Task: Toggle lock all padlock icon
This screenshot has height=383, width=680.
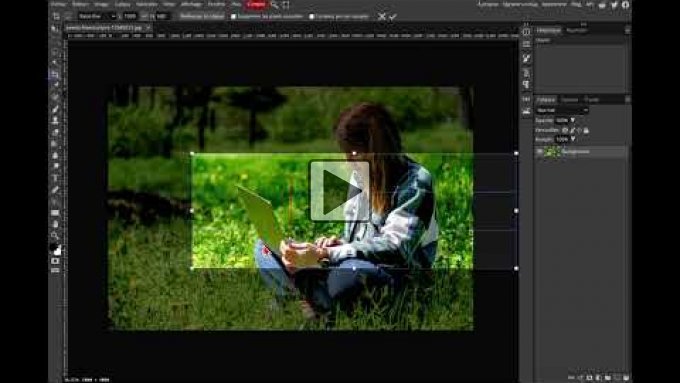Action: tap(586, 130)
